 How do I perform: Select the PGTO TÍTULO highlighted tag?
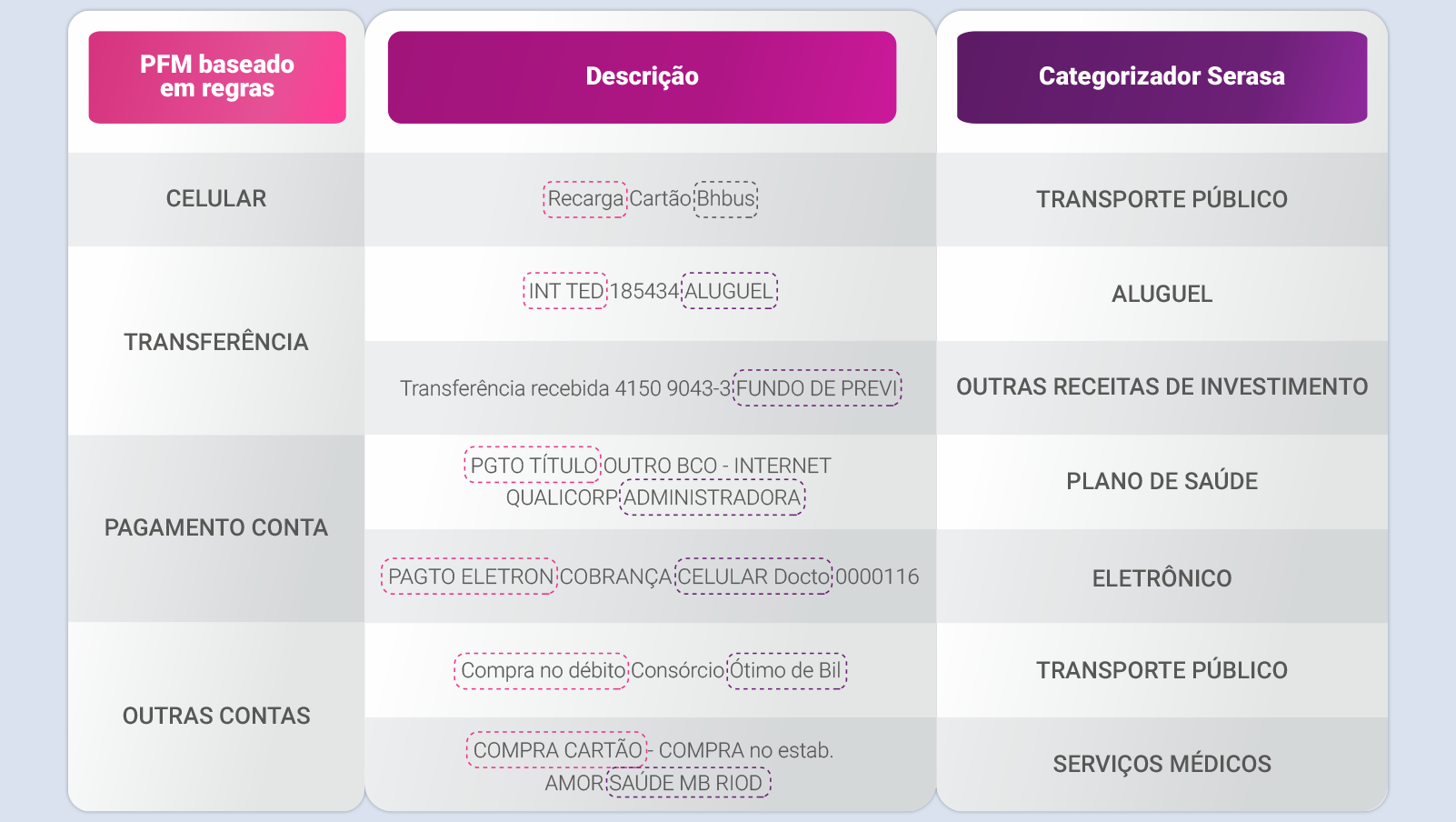point(533,465)
